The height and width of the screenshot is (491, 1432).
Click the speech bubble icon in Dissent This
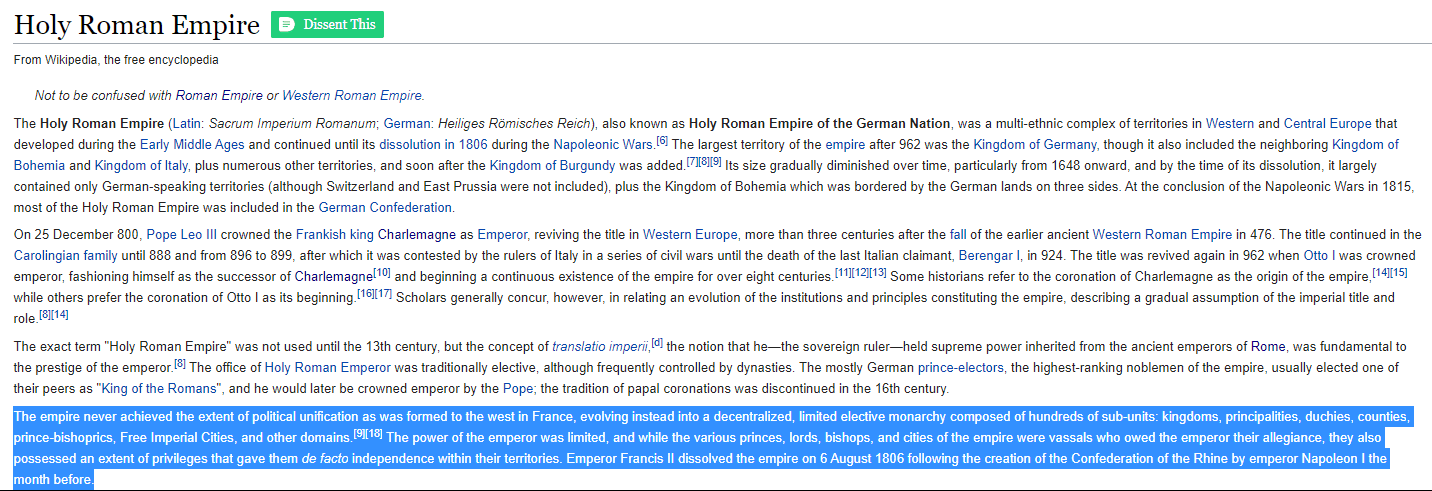(287, 25)
